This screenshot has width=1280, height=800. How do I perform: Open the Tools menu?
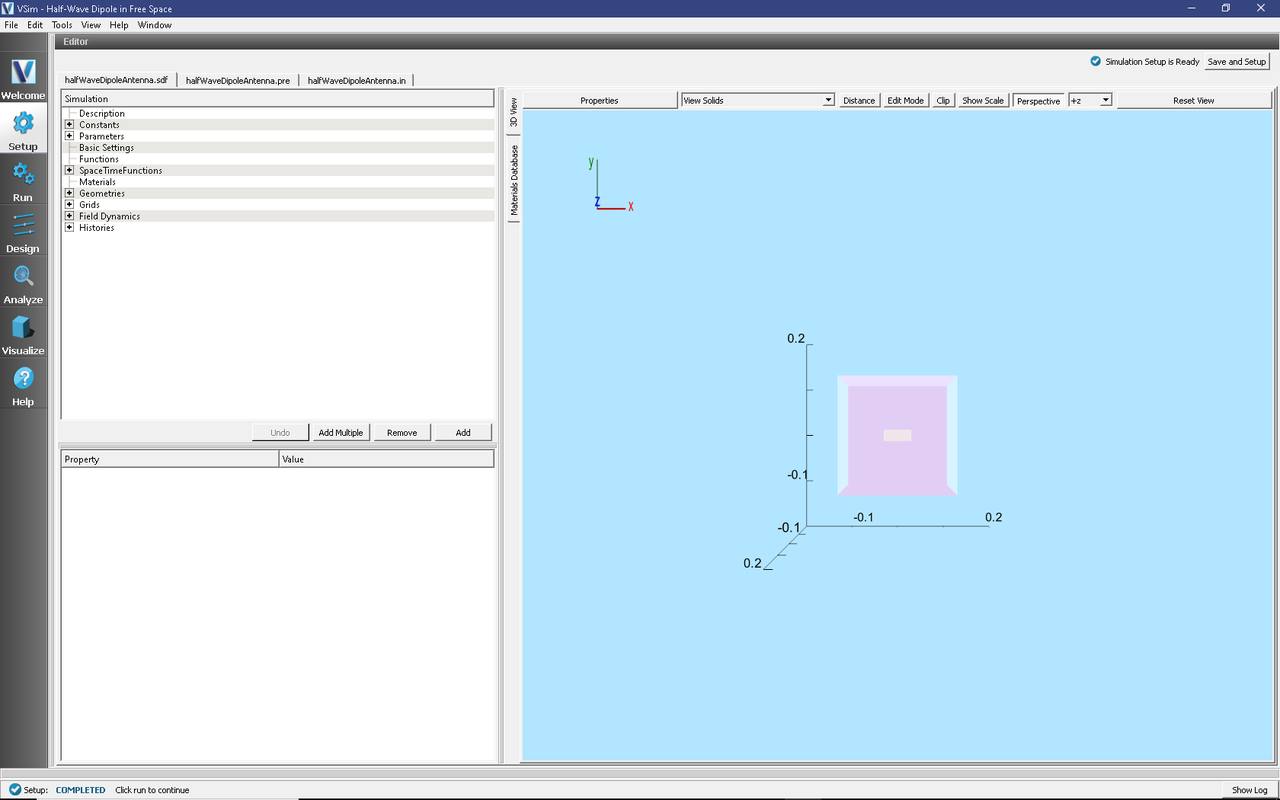click(x=61, y=24)
